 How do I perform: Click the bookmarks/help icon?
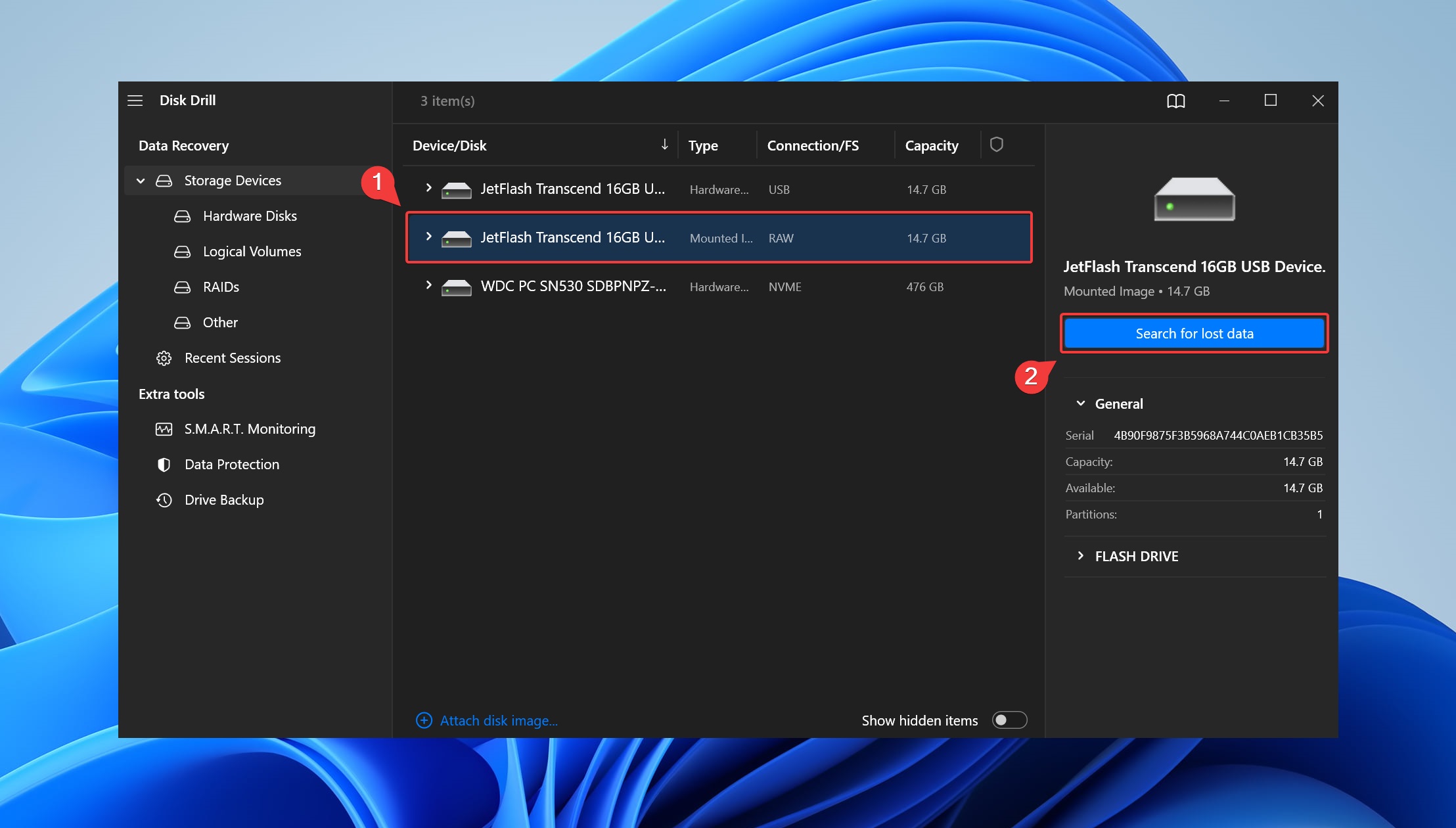point(1176,100)
